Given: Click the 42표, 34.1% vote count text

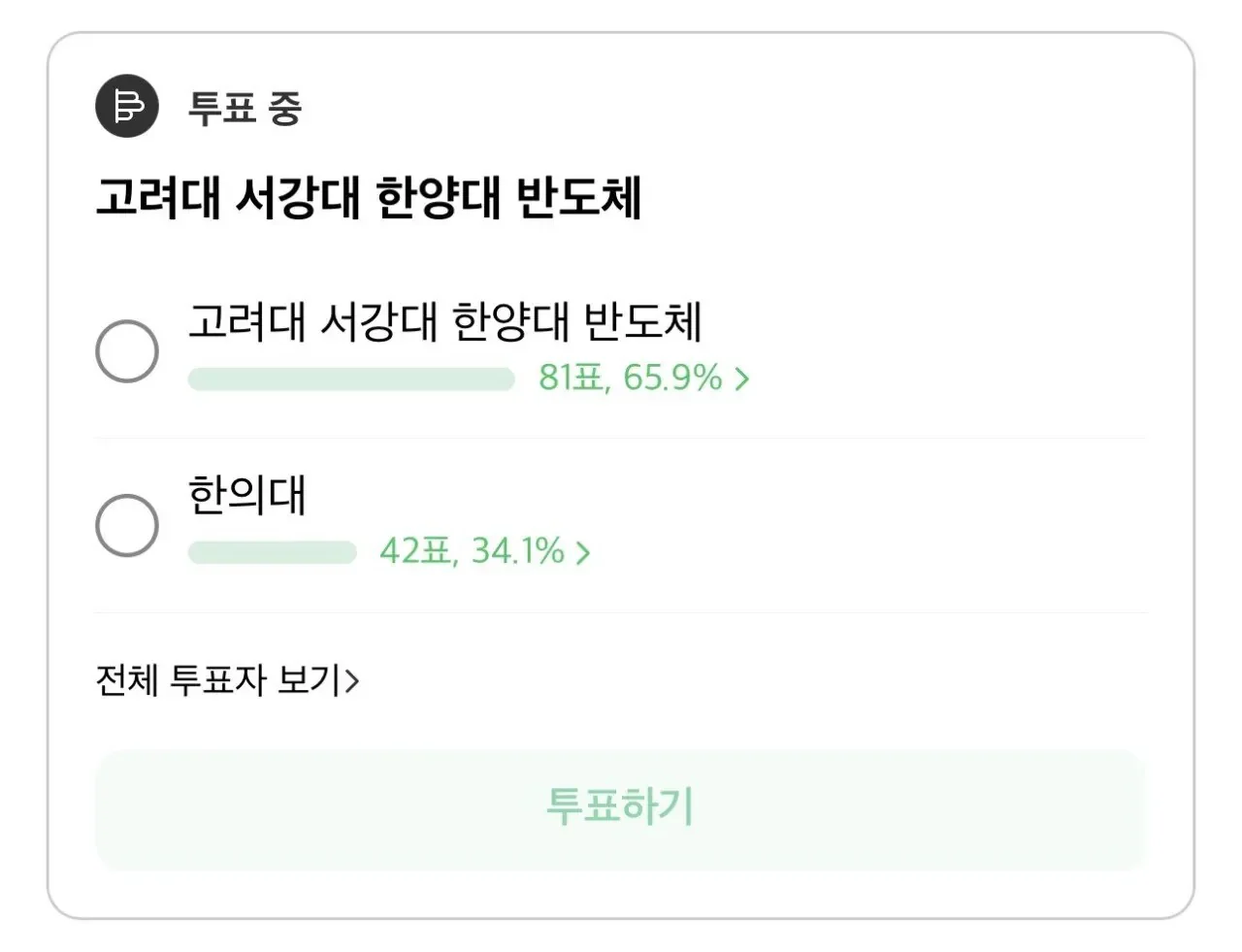Looking at the screenshot, I should point(472,551).
